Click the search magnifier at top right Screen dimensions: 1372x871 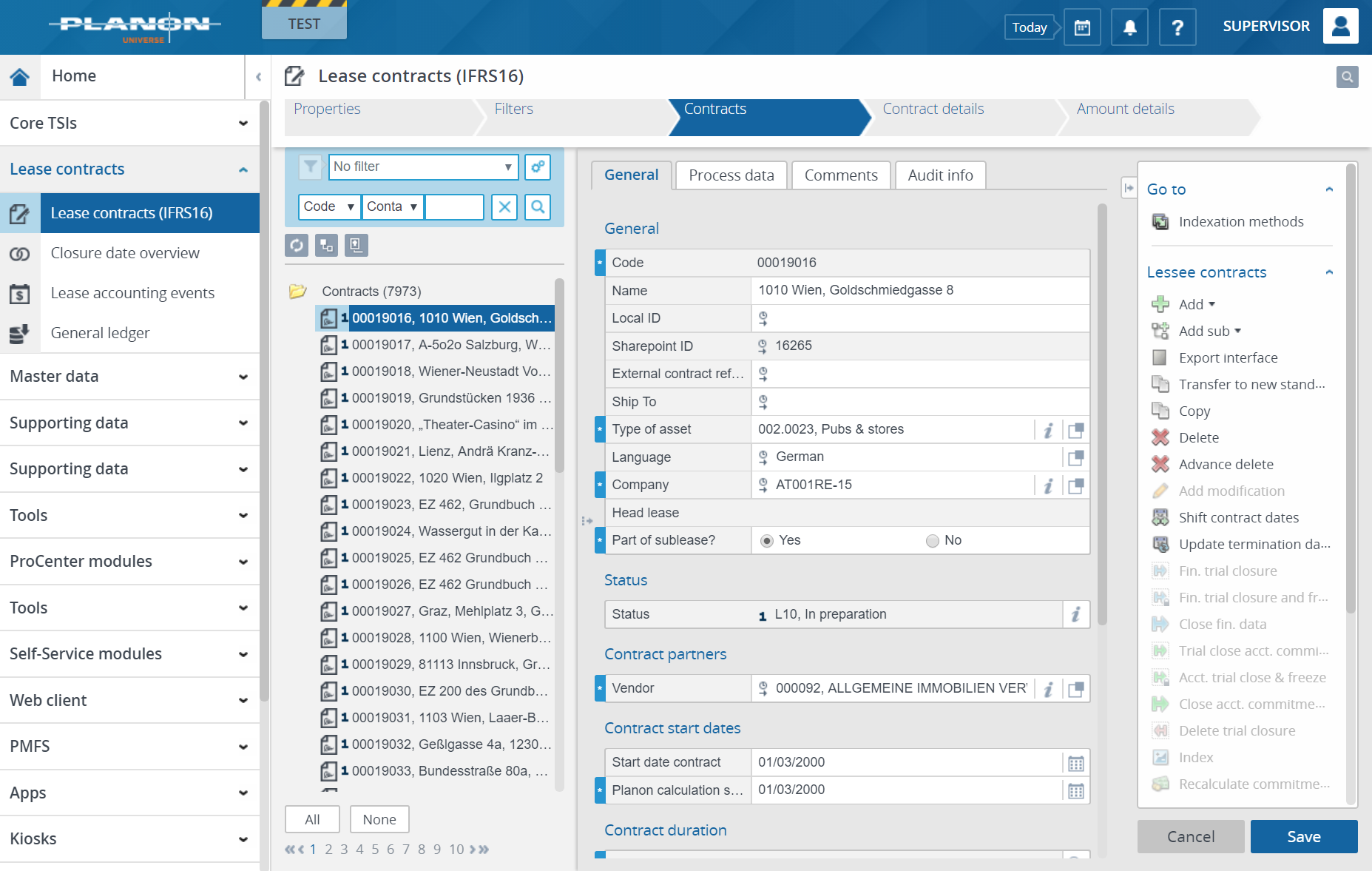tap(1347, 76)
